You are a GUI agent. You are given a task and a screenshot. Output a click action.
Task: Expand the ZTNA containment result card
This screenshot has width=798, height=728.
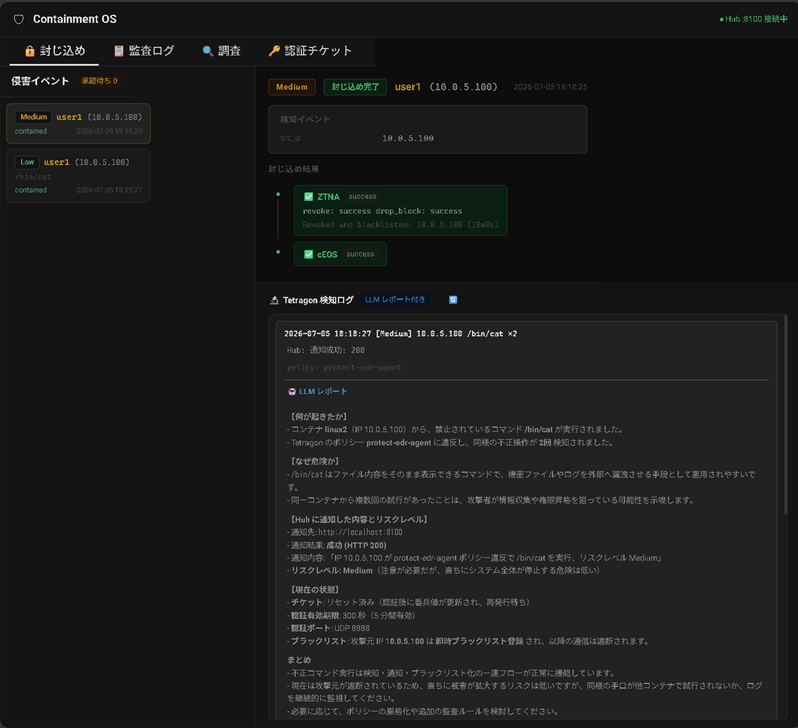401,210
